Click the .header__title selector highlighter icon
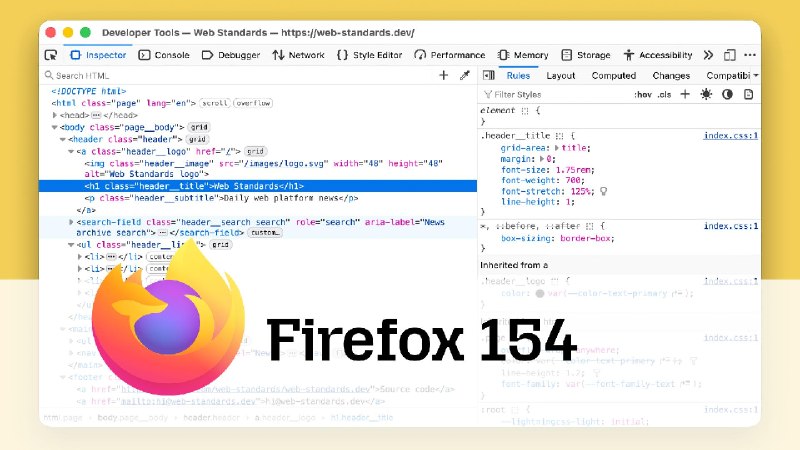 tap(560, 136)
